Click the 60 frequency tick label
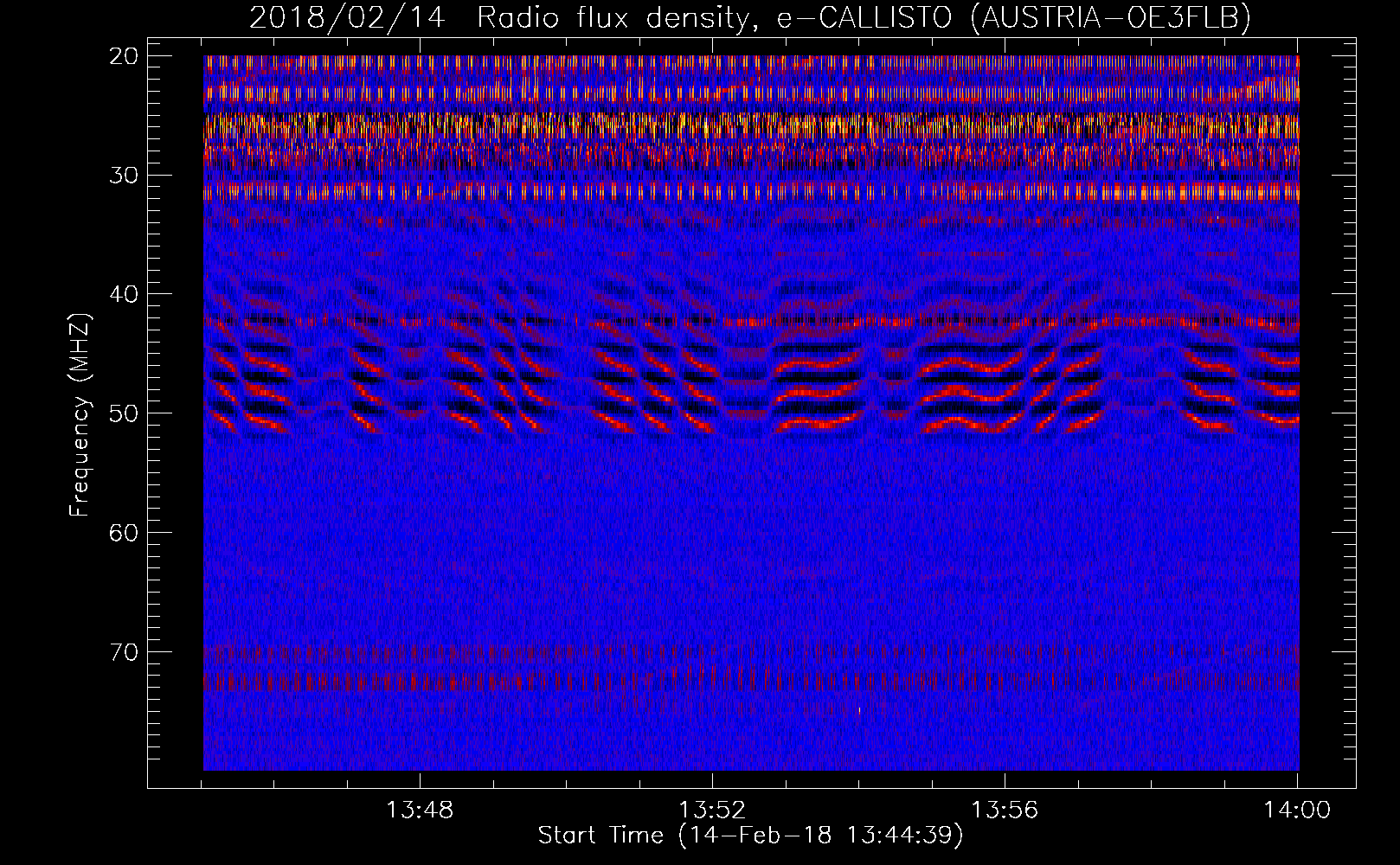This screenshot has height=865, width=1400. click(124, 532)
